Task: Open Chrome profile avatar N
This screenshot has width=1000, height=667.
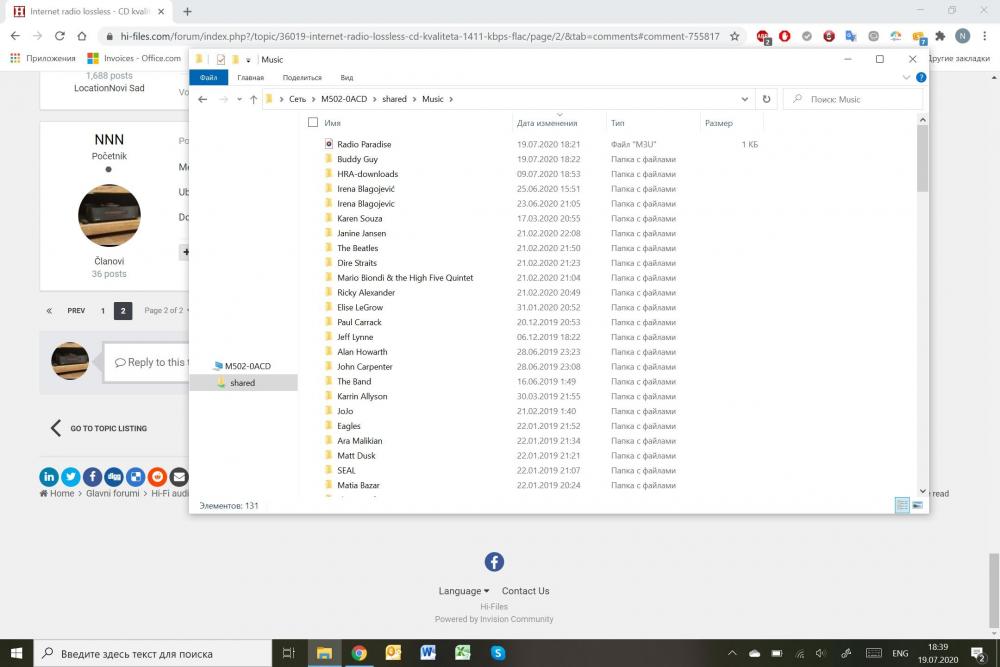Action: click(962, 36)
